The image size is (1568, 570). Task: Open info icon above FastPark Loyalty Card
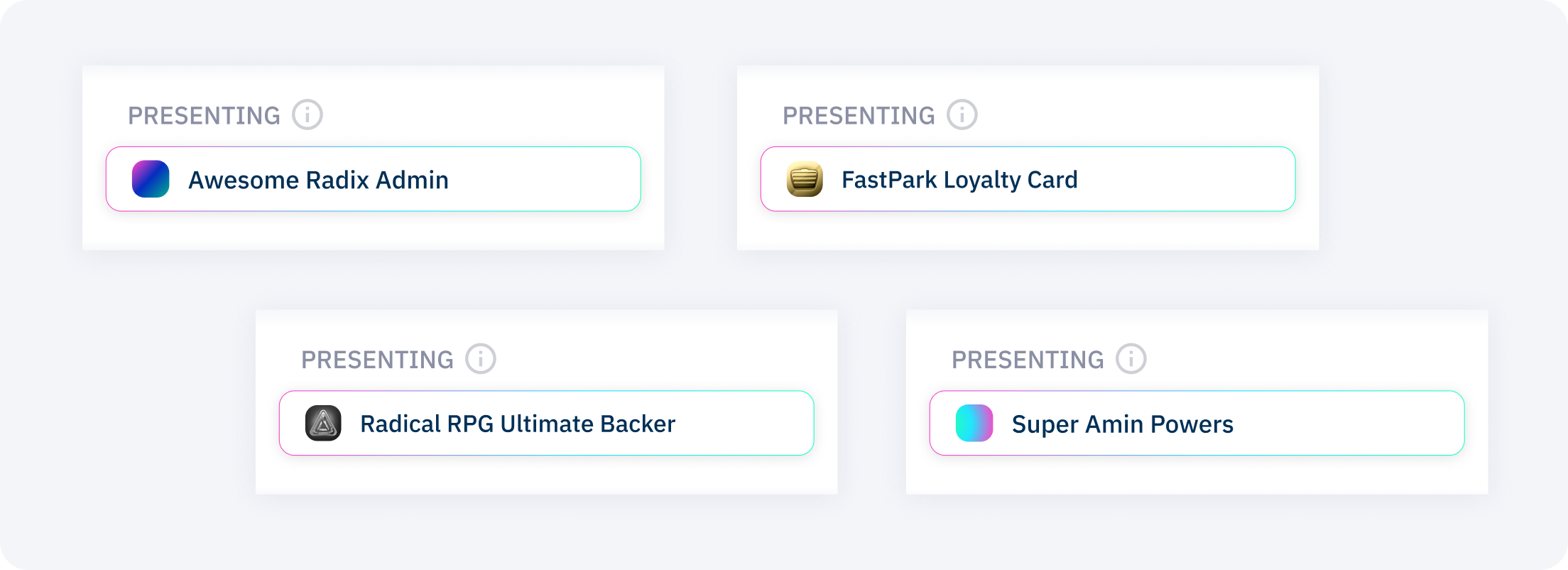962,114
